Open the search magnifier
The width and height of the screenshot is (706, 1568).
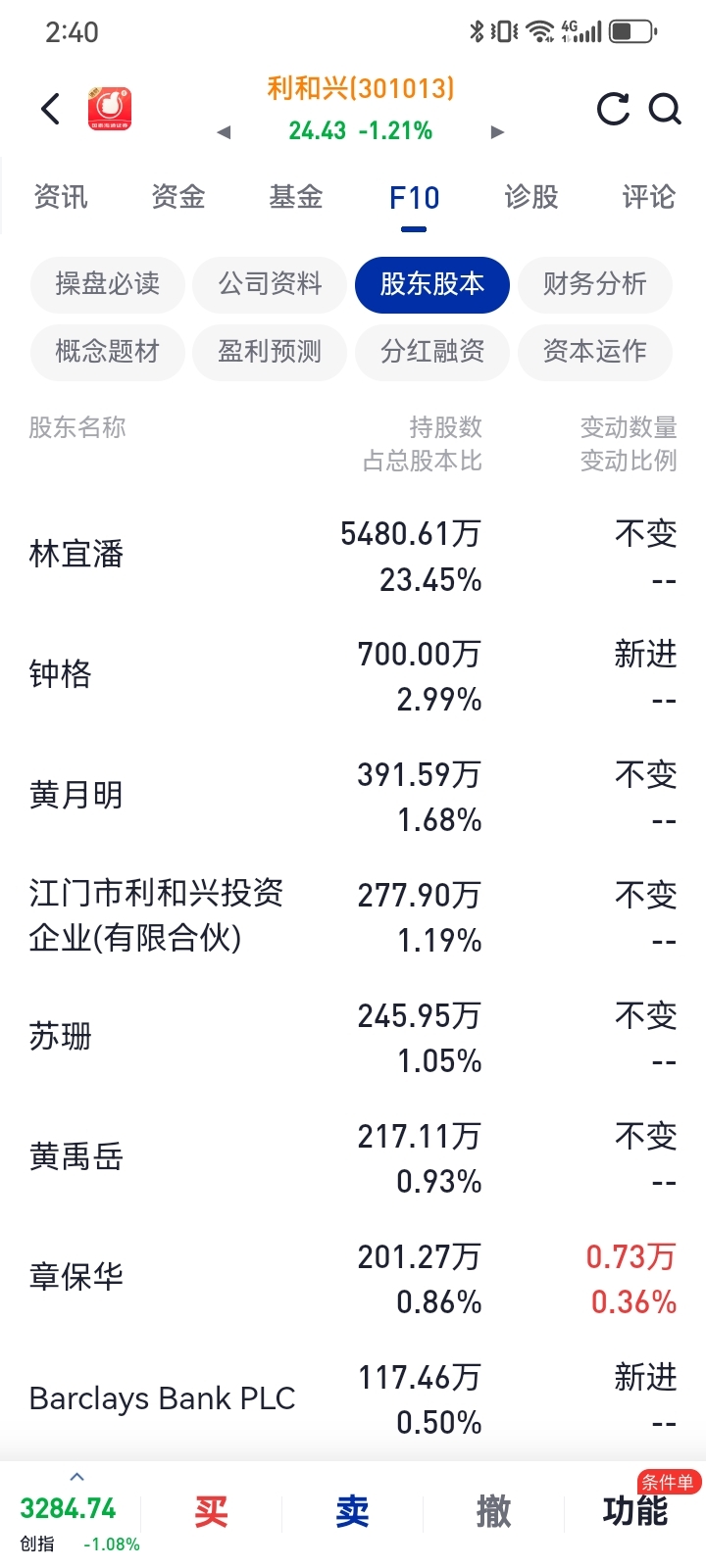pos(665,109)
